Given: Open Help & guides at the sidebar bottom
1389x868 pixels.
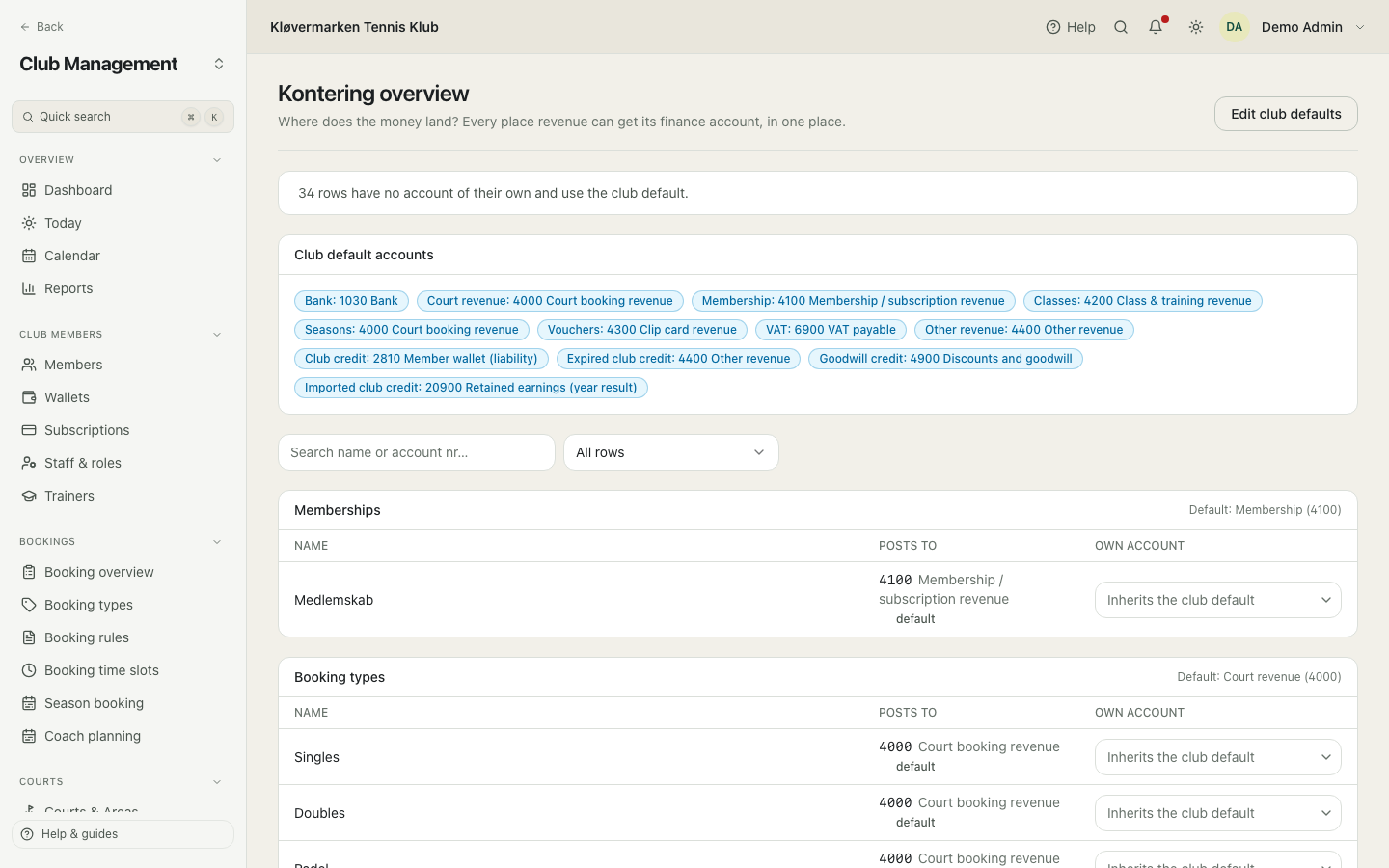Looking at the screenshot, I should pyautogui.click(x=123, y=834).
